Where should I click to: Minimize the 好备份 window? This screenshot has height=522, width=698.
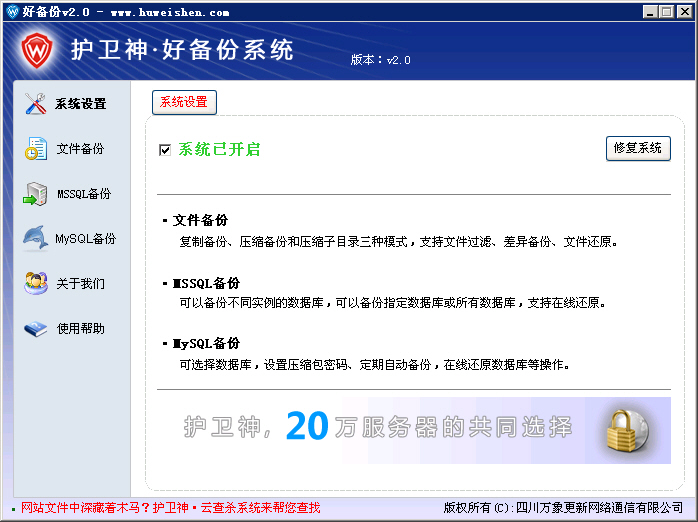pyautogui.click(x=650, y=12)
